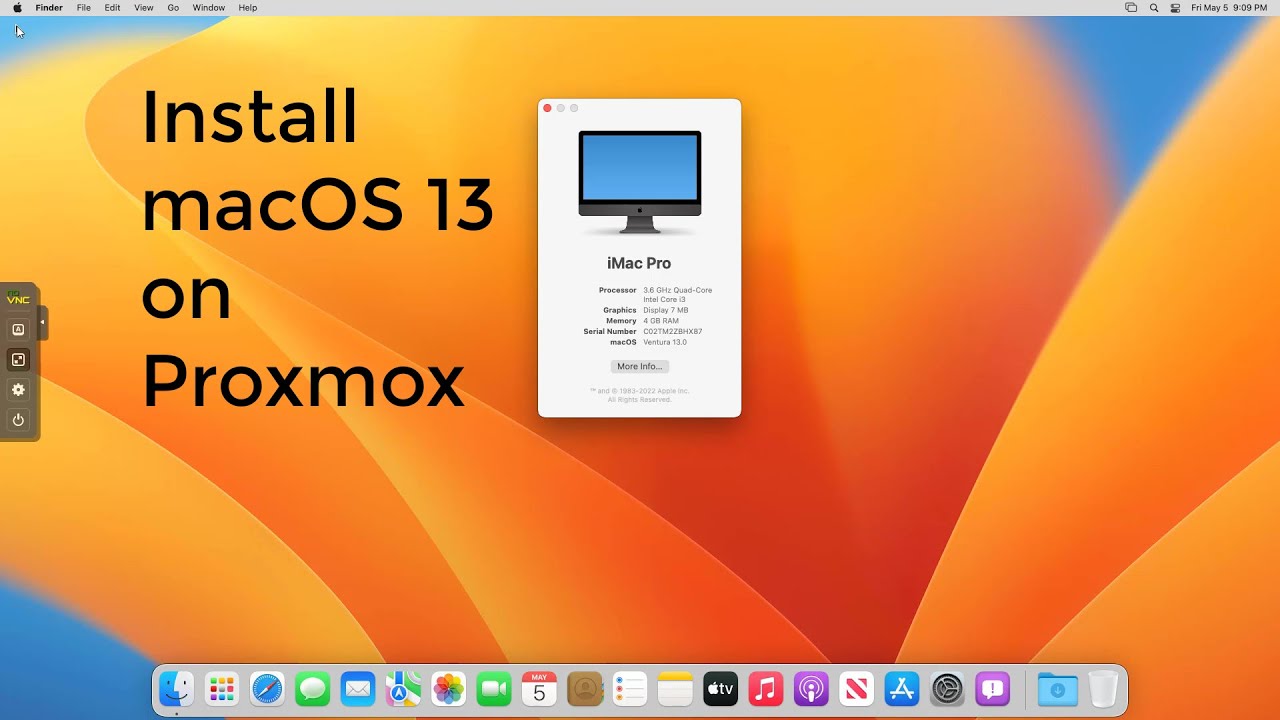Open noVNC settings gear
This screenshot has width=1280, height=720.
18,389
